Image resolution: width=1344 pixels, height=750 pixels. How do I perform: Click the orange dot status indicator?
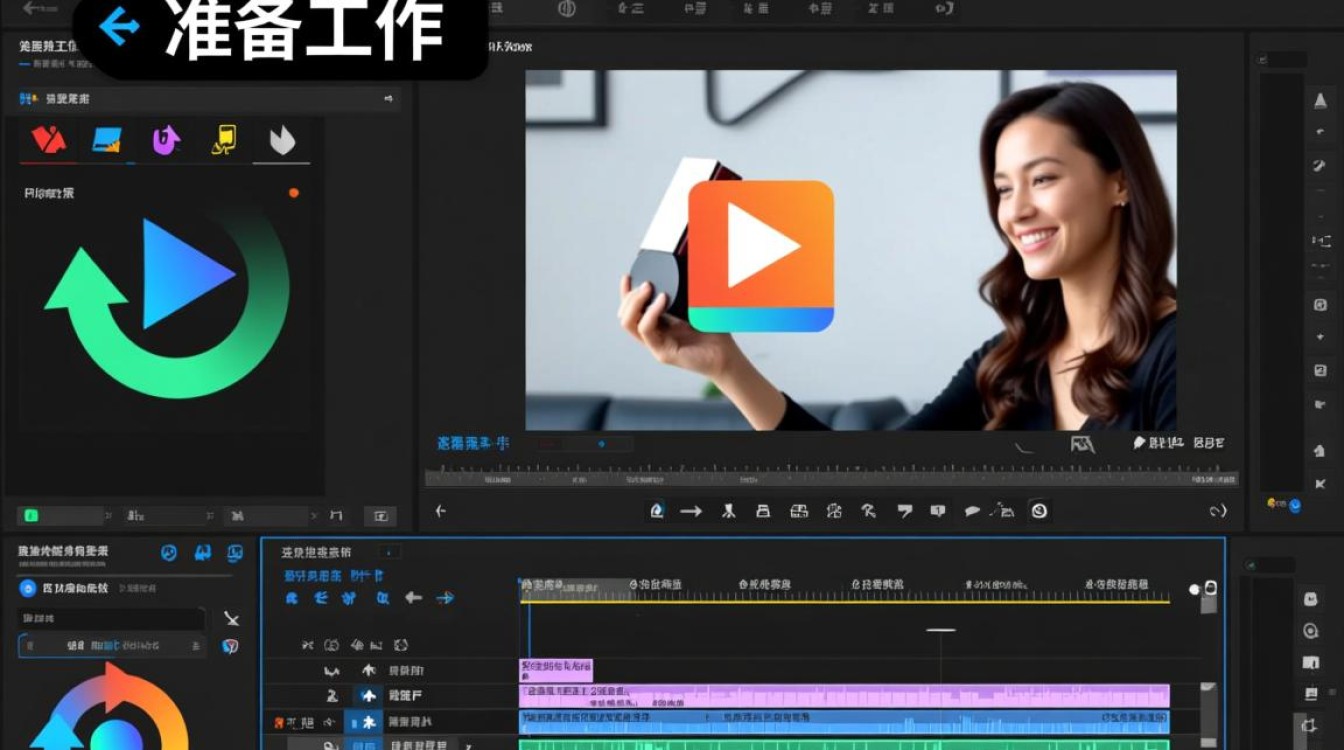294,192
